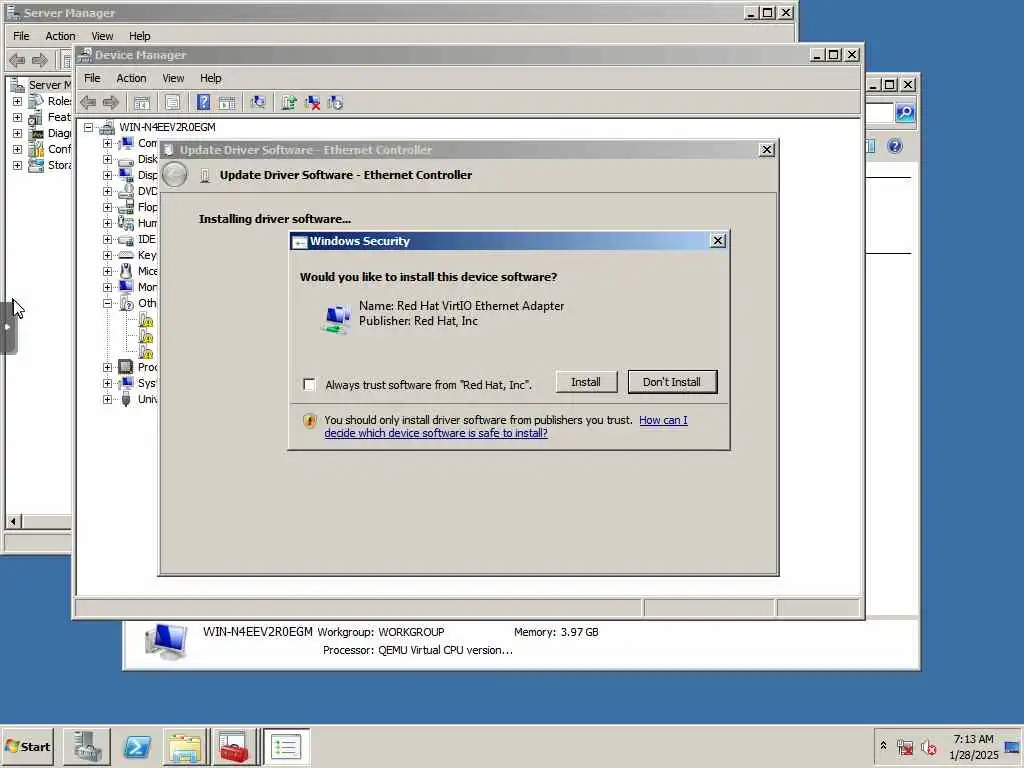Toggle Action pane icon in Device Manager toolbar
The width and height of the screenshot is (1024, 768).
(227, 103)
